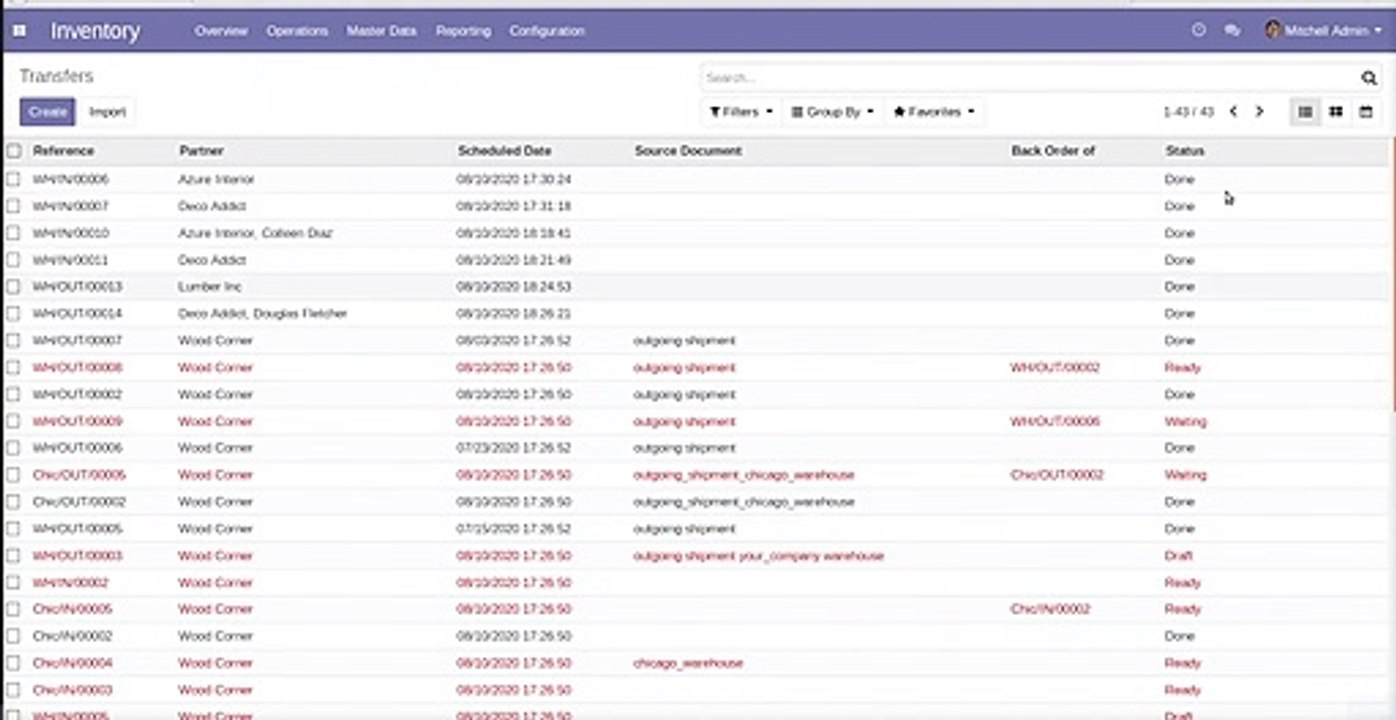
Task: Click back order Chic/OUT/00002 cell
Action: (x=1057, y=475)
